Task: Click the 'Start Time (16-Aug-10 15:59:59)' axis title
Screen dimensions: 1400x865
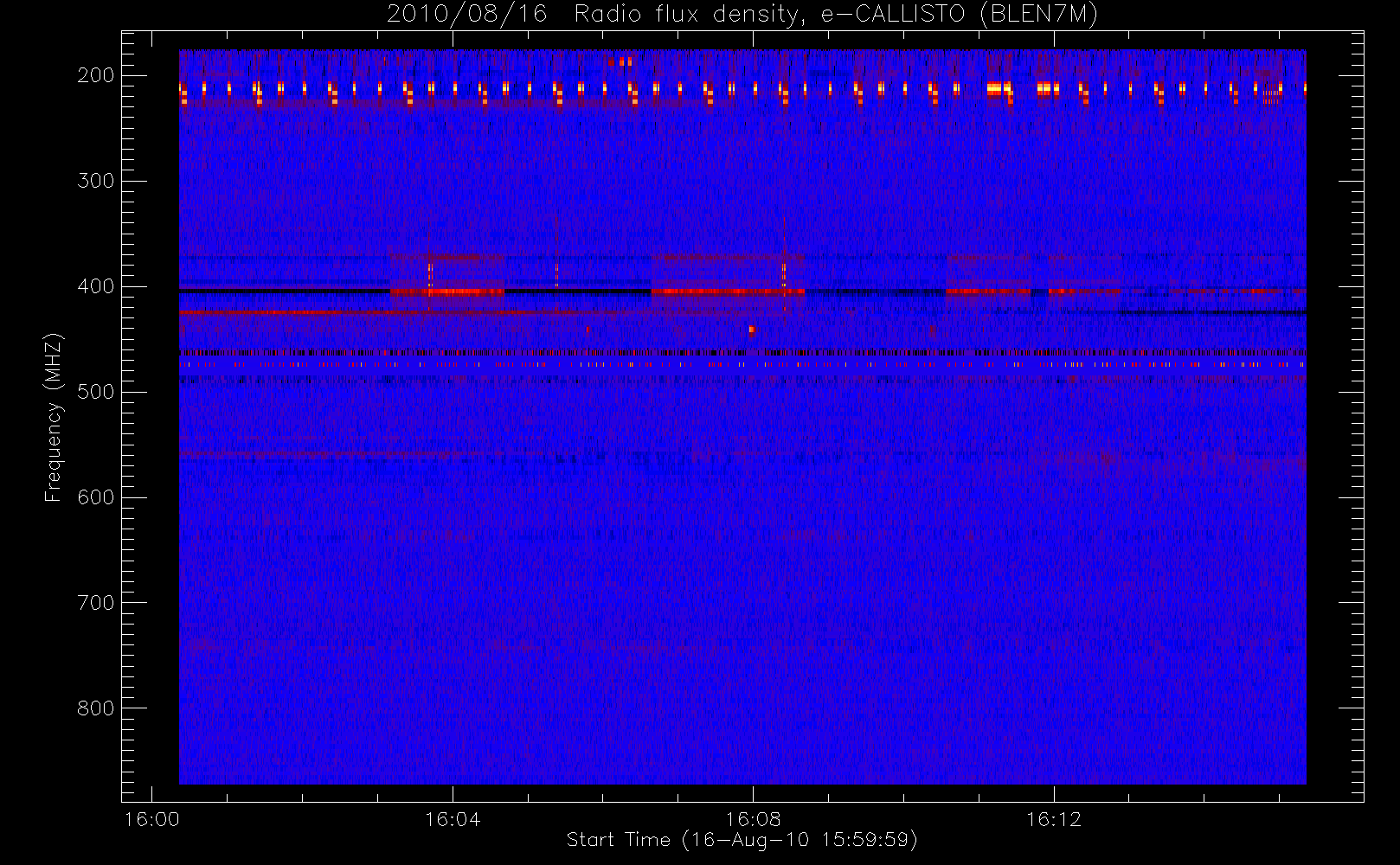Action: (742, 840)
